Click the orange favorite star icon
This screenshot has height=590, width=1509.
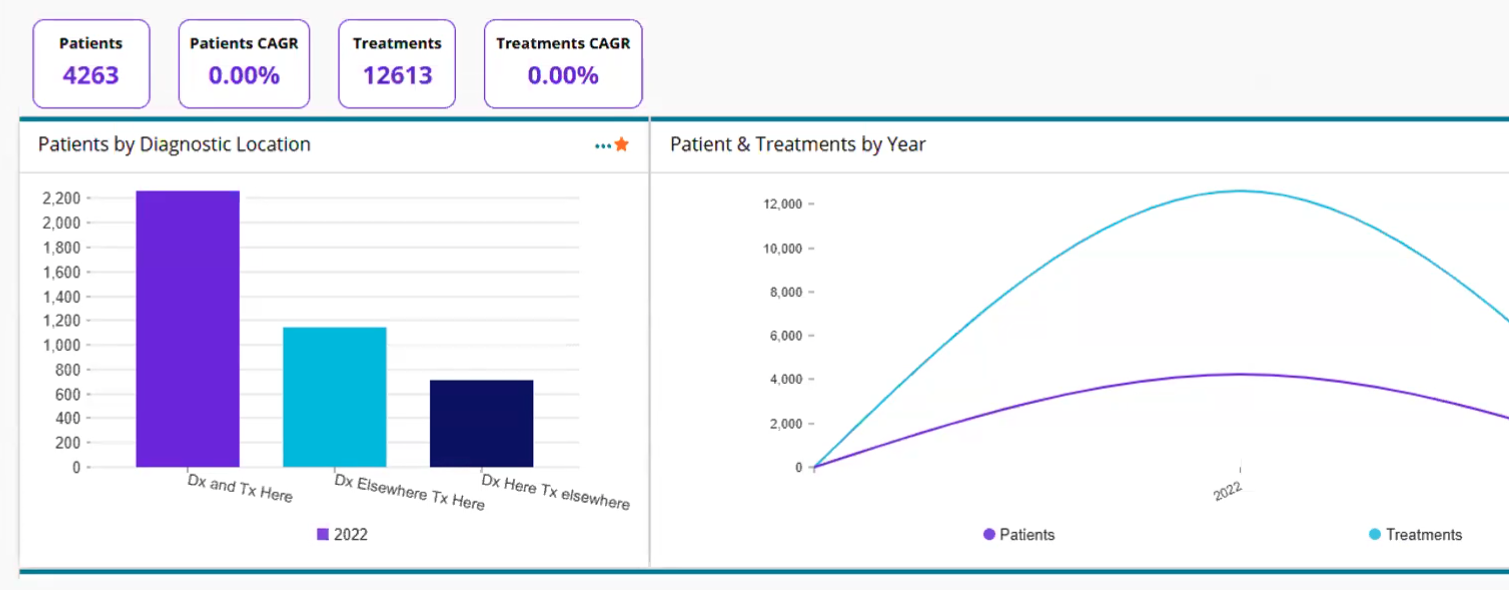click(622, 145)
